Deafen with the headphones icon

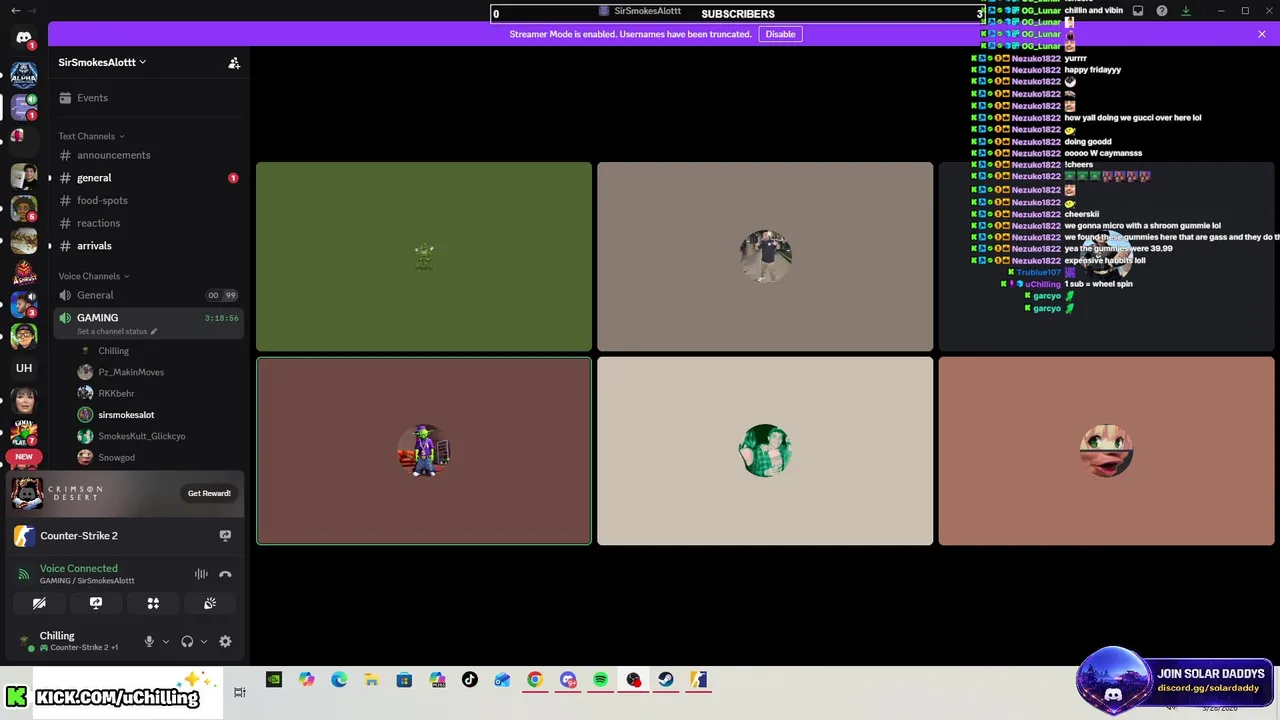[x=187, y=642]
